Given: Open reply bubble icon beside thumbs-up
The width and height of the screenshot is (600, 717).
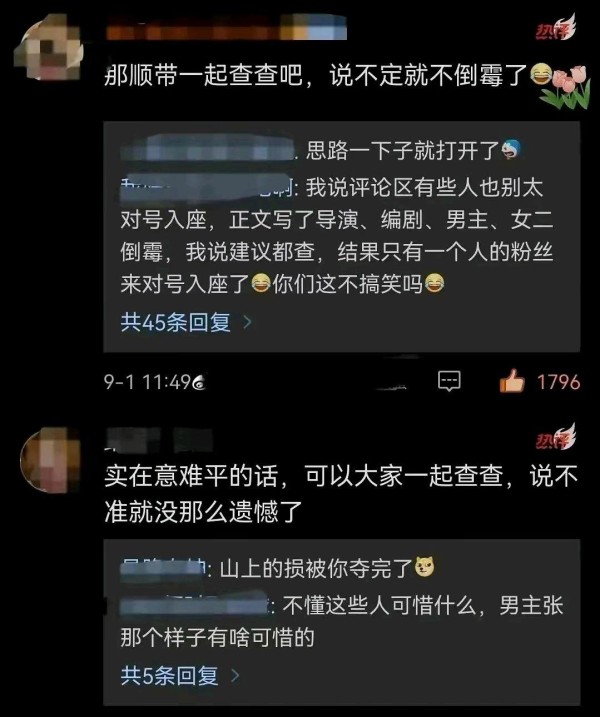Looking at the screenshot, I should (449, 381).
